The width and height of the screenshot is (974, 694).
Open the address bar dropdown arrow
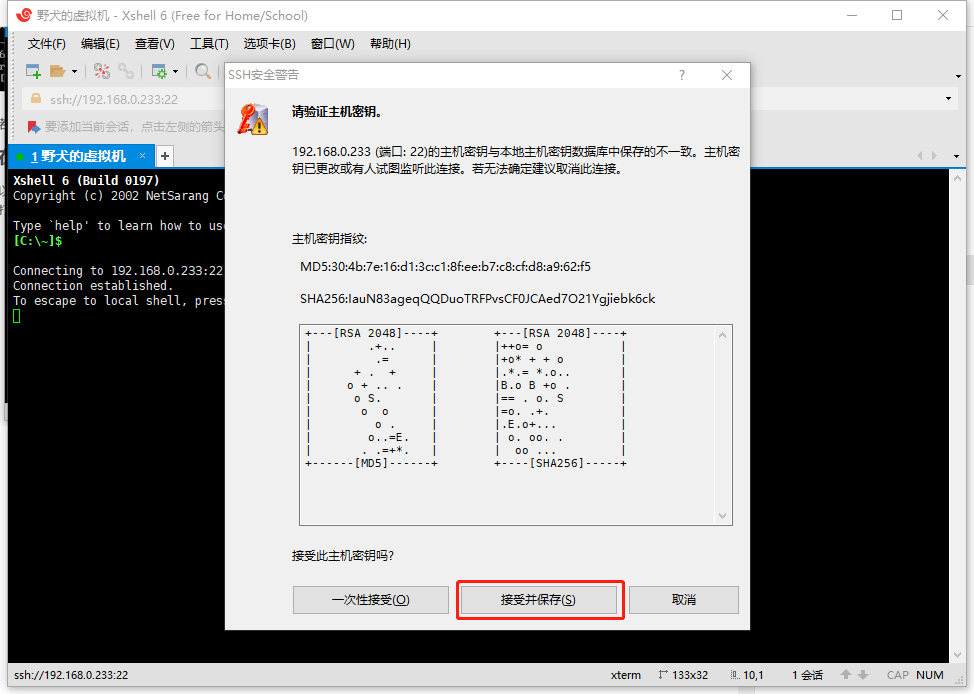949,99
